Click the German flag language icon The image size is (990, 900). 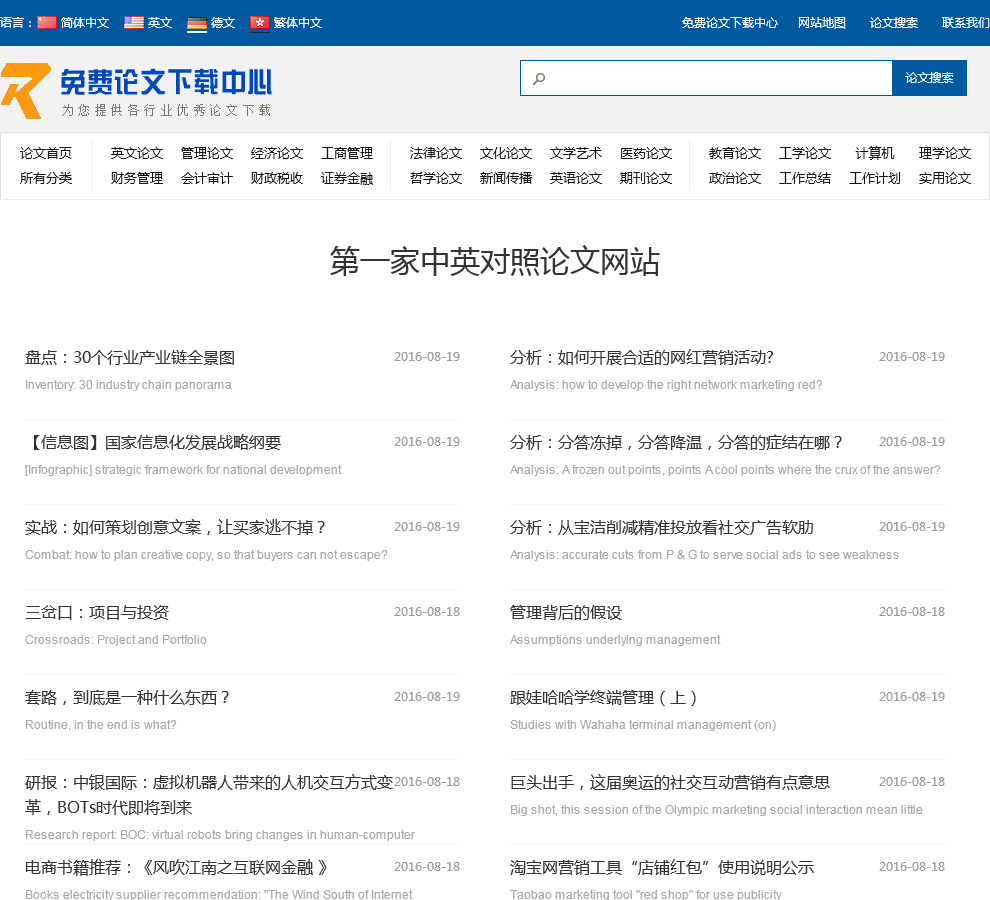tap(197, 22)
